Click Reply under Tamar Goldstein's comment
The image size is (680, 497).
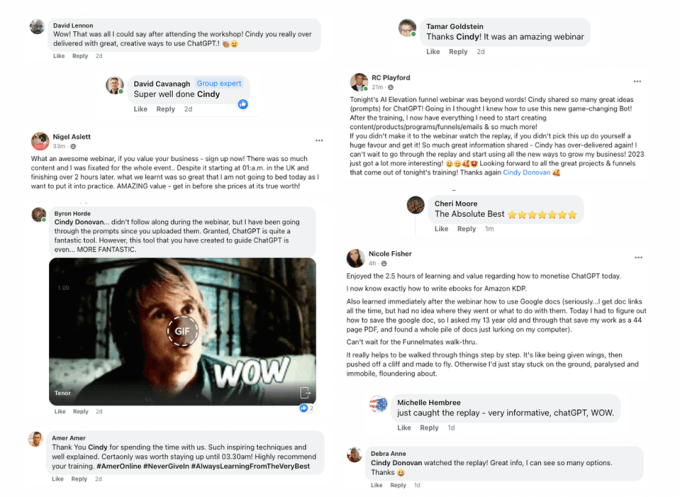pos(458,52)
